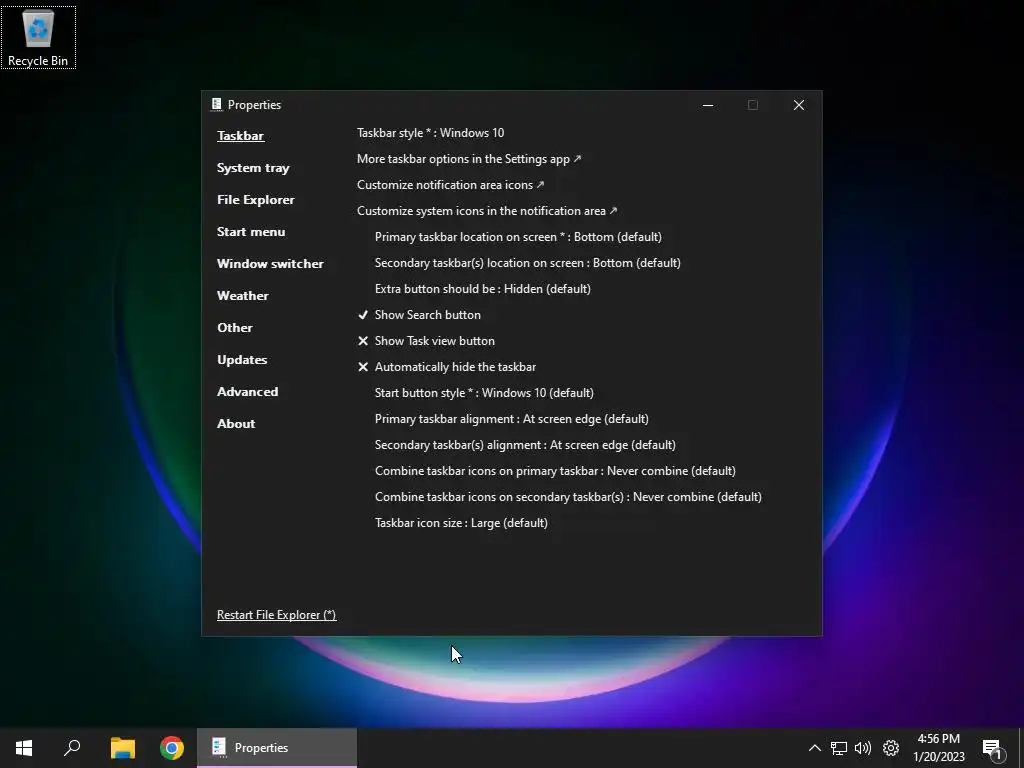
Task: Change Extra button should be Hidden
Action: pyautogui.click(x=483, y=289)
